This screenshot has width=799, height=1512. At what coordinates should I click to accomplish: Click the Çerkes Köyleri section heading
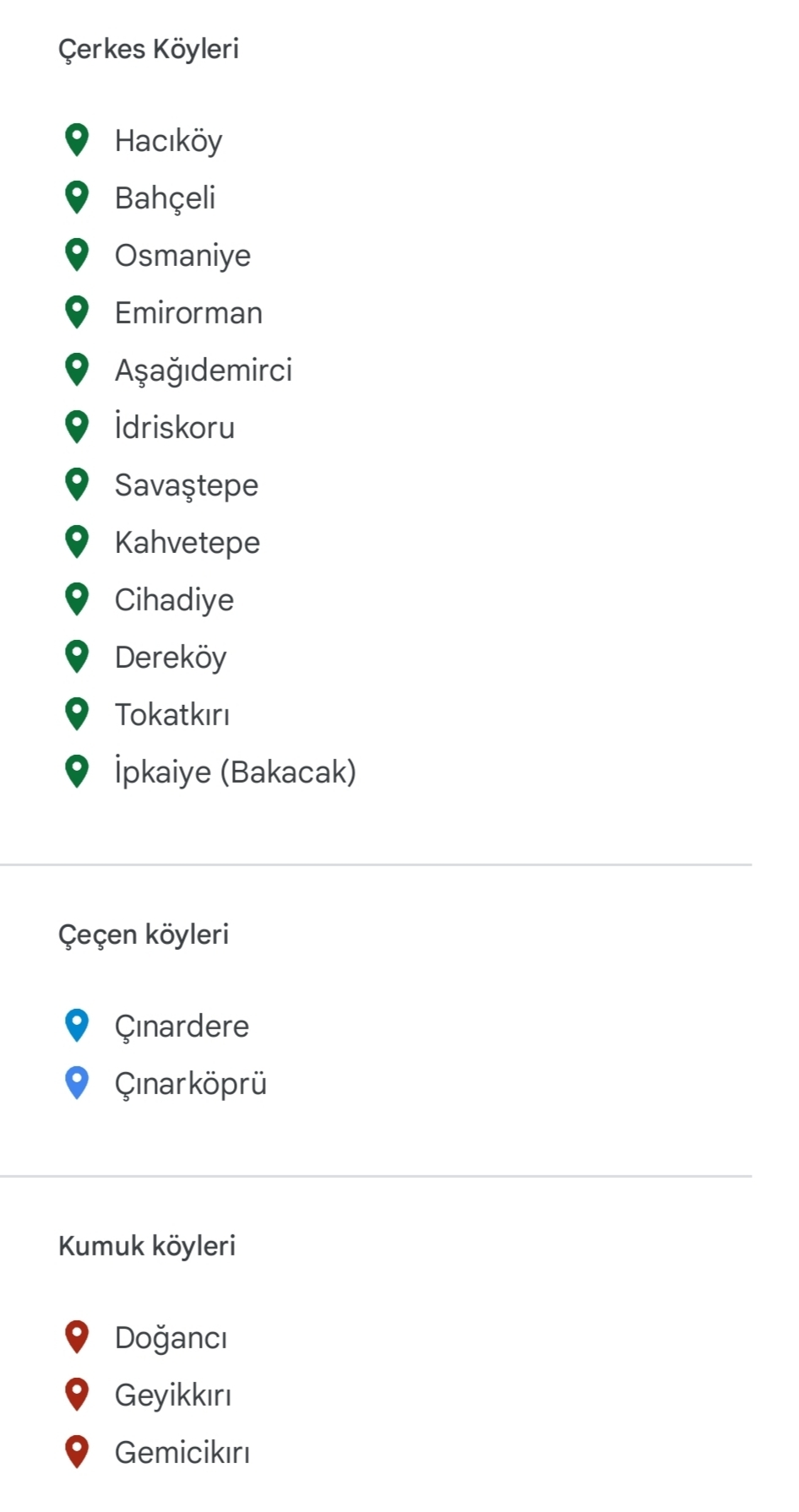tap(149, 49)
